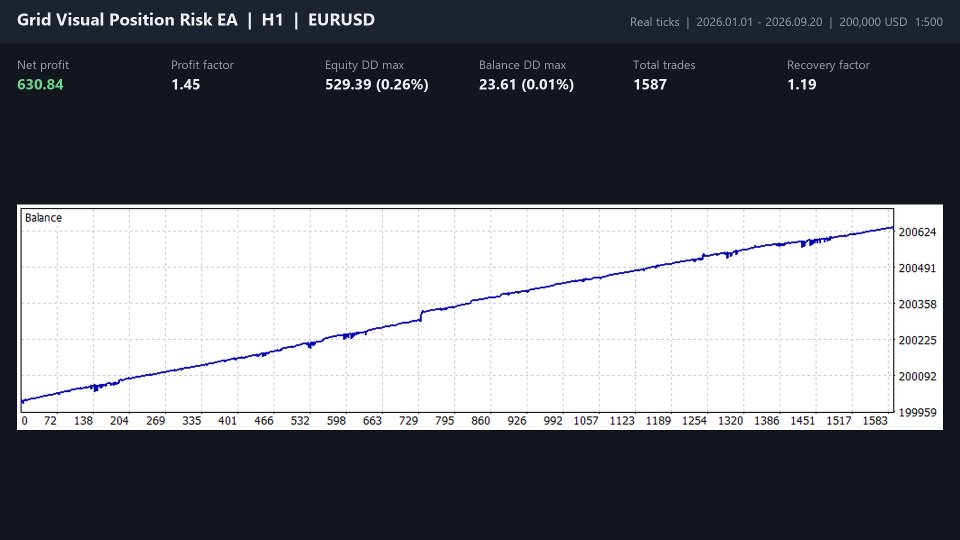Select the date range 2026.01.01 - 2026.09.20

coord(759,22)
